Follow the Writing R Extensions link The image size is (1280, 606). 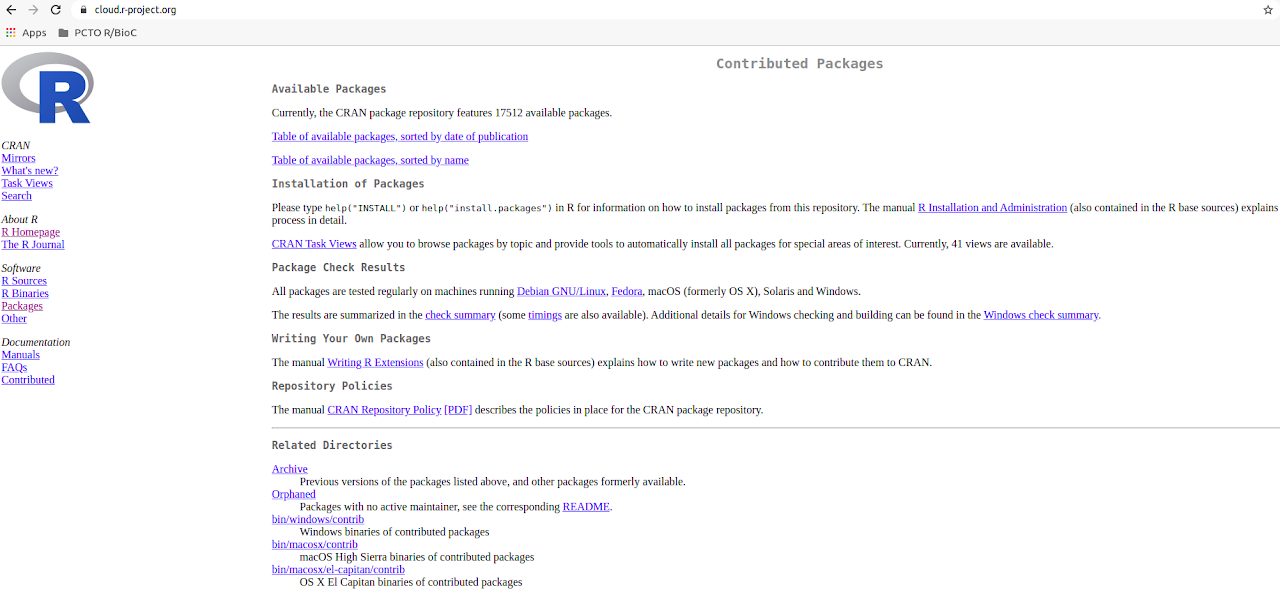[x=375, y=363]
